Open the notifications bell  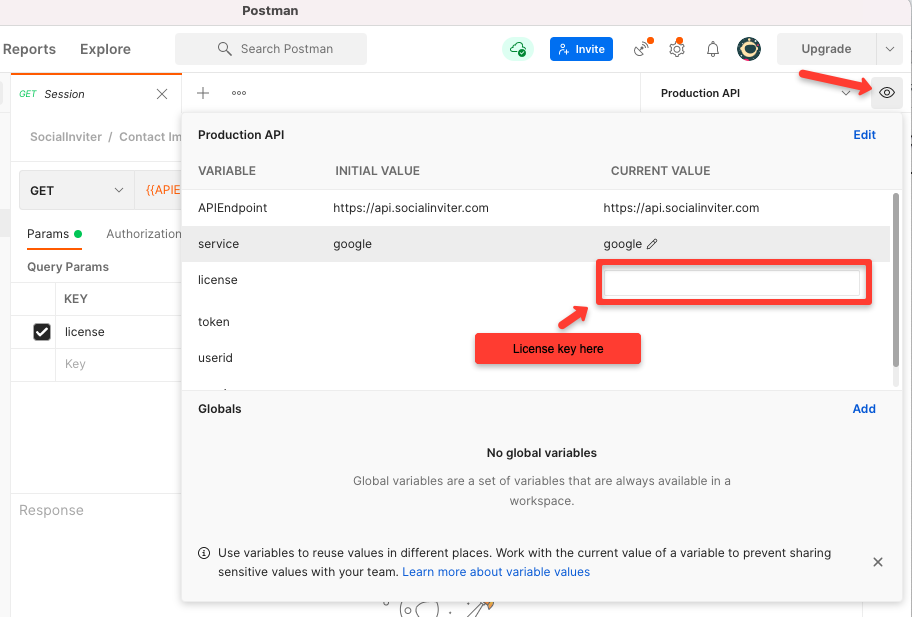pyautogui.click(x=712, y=49)
